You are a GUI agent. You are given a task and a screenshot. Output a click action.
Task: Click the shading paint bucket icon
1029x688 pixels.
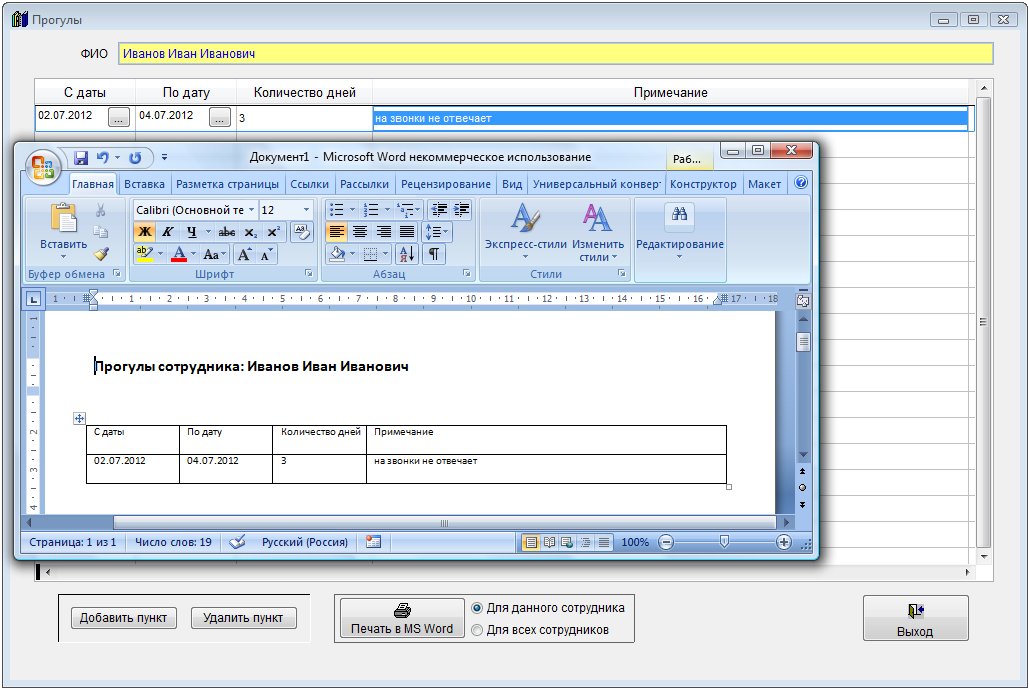point(337,254)
